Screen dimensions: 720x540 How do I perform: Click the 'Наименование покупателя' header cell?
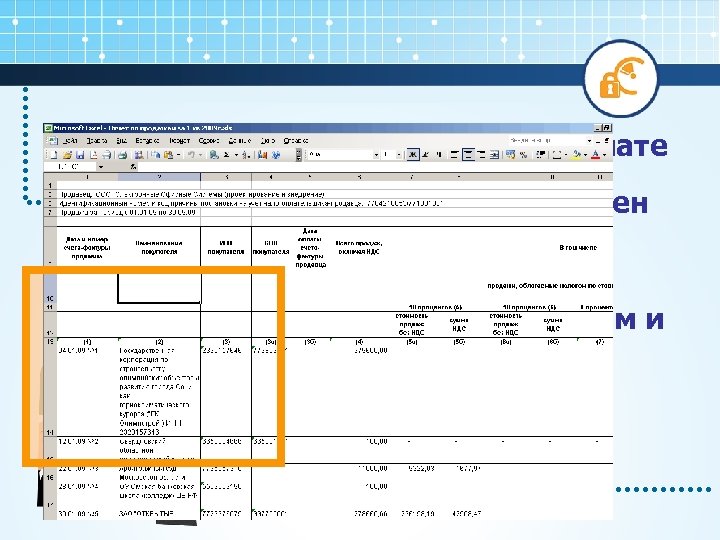[x=159, y=247]
